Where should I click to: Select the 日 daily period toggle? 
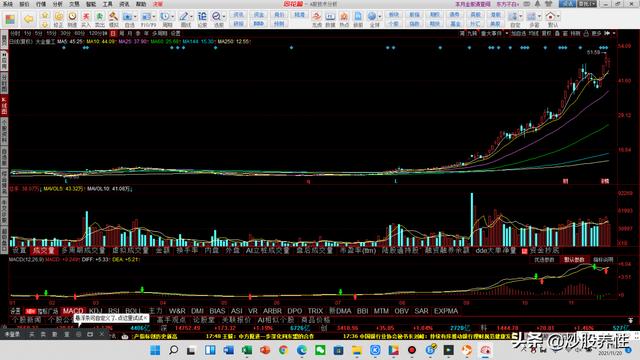click(x=113, y=33)
